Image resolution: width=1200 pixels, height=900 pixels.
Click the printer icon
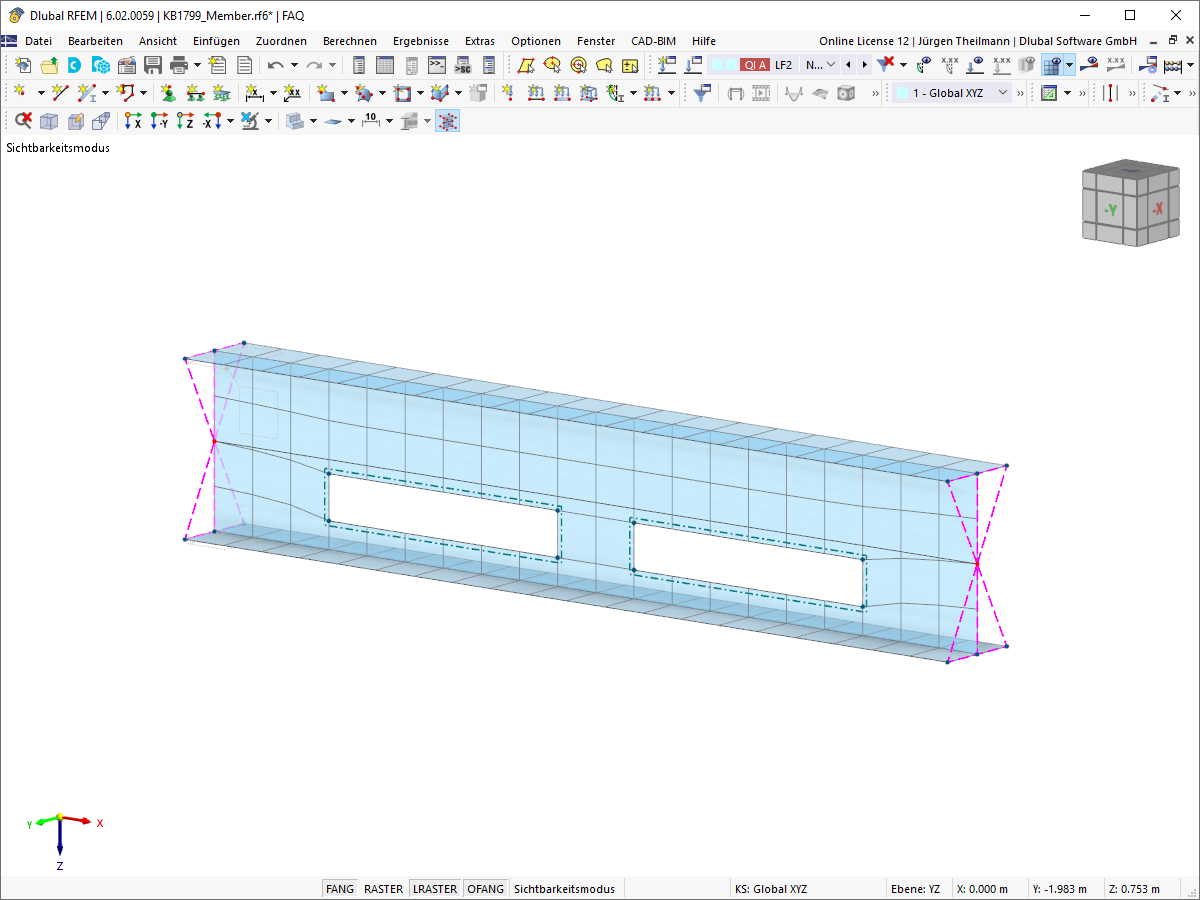click(179, 65)
